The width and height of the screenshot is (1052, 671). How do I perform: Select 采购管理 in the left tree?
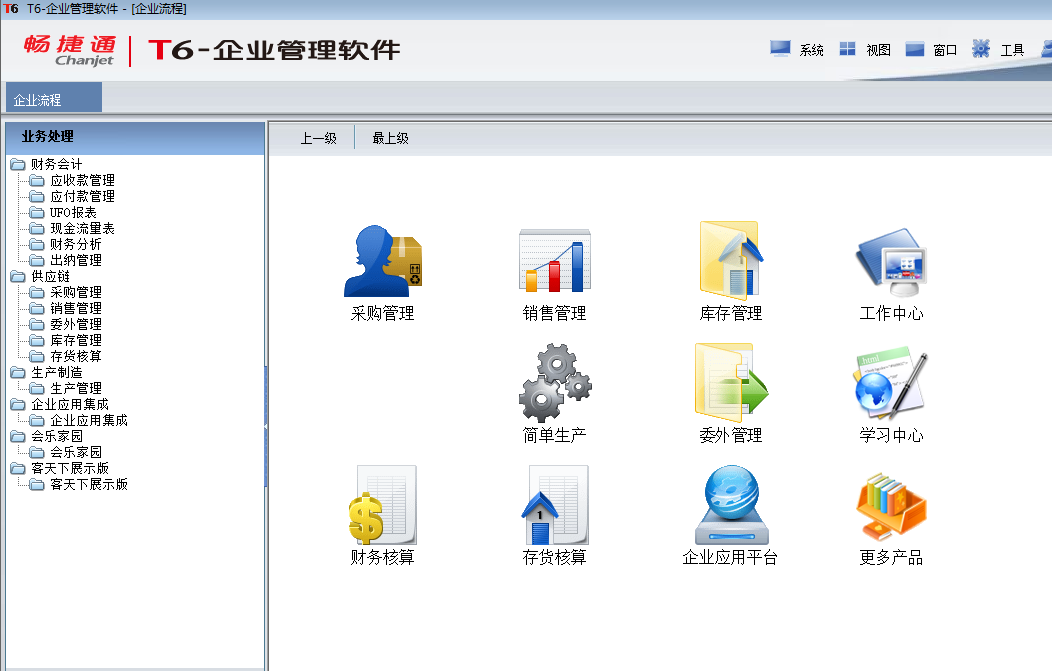point(76,293)
